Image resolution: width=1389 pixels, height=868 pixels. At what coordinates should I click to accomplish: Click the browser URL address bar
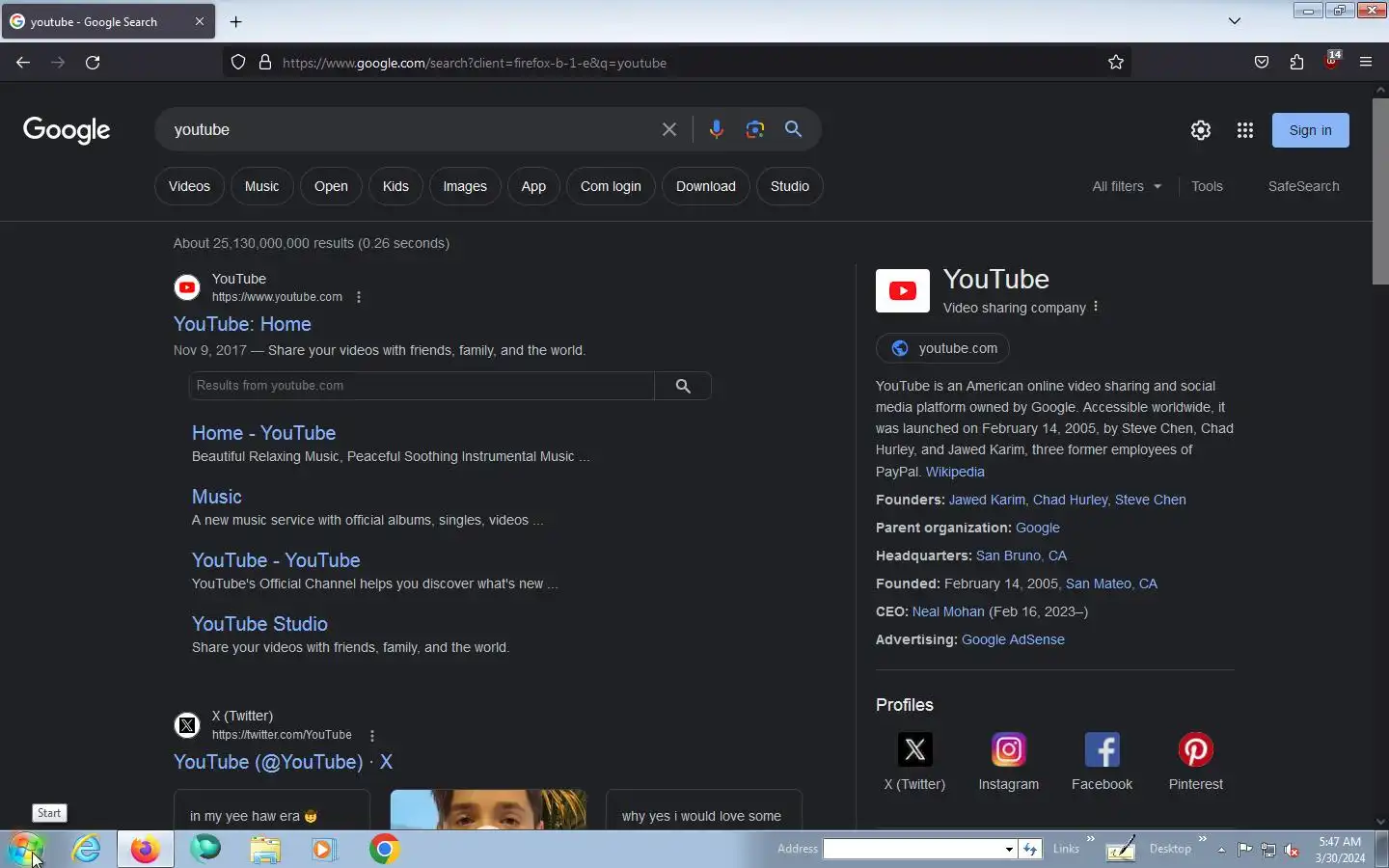[x=675, y=63]
